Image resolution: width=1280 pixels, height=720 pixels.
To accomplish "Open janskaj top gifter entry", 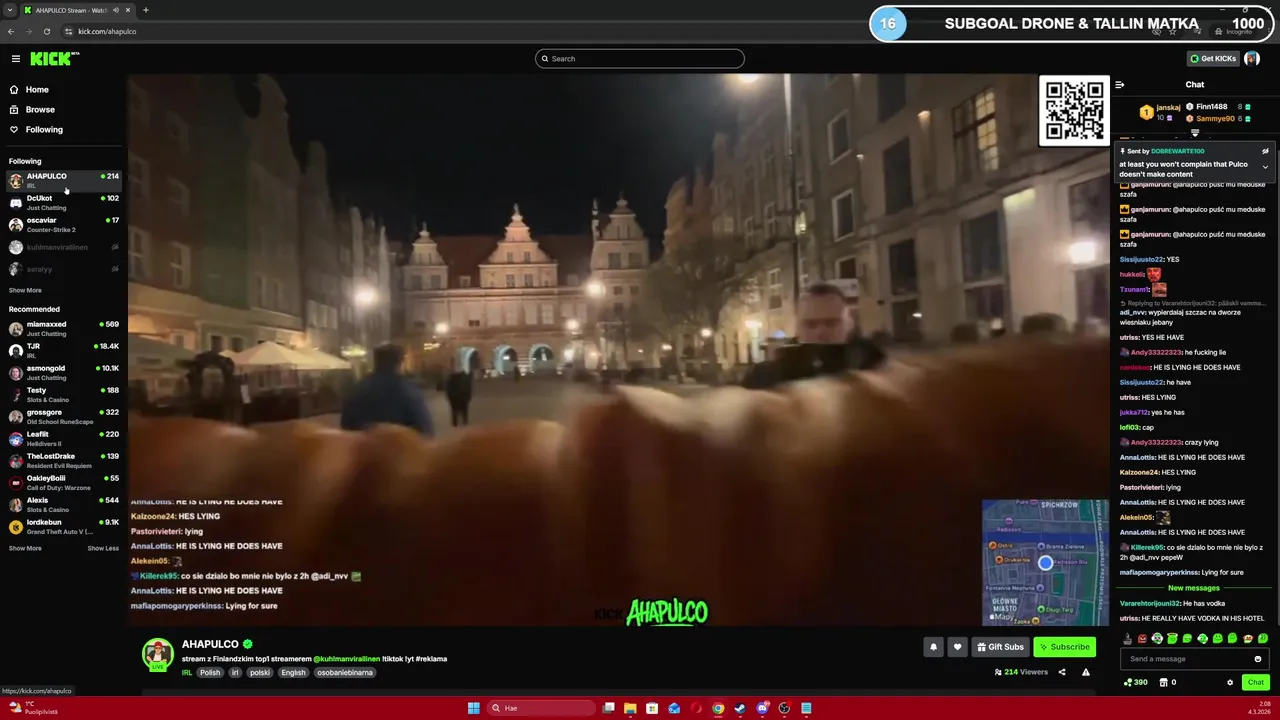I will click(x=1161, y=112).
